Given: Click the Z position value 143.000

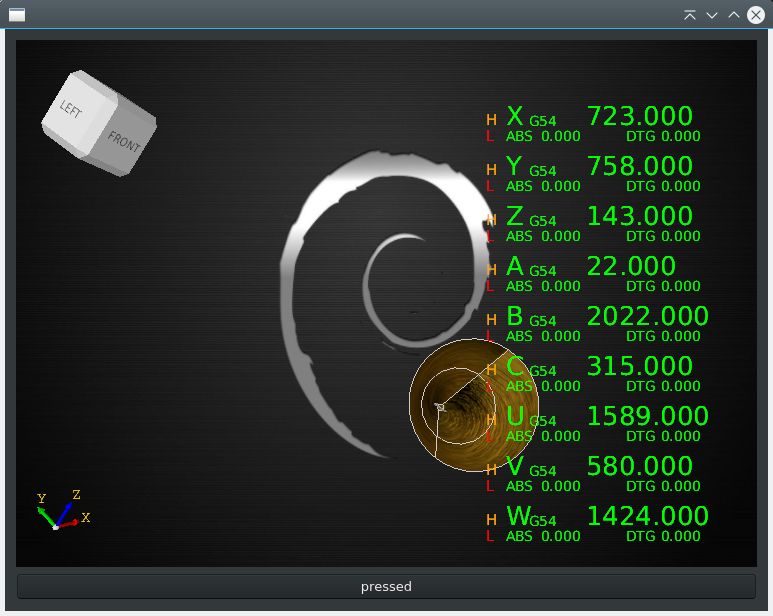Looking at the screenshot, I should (640, 217).
